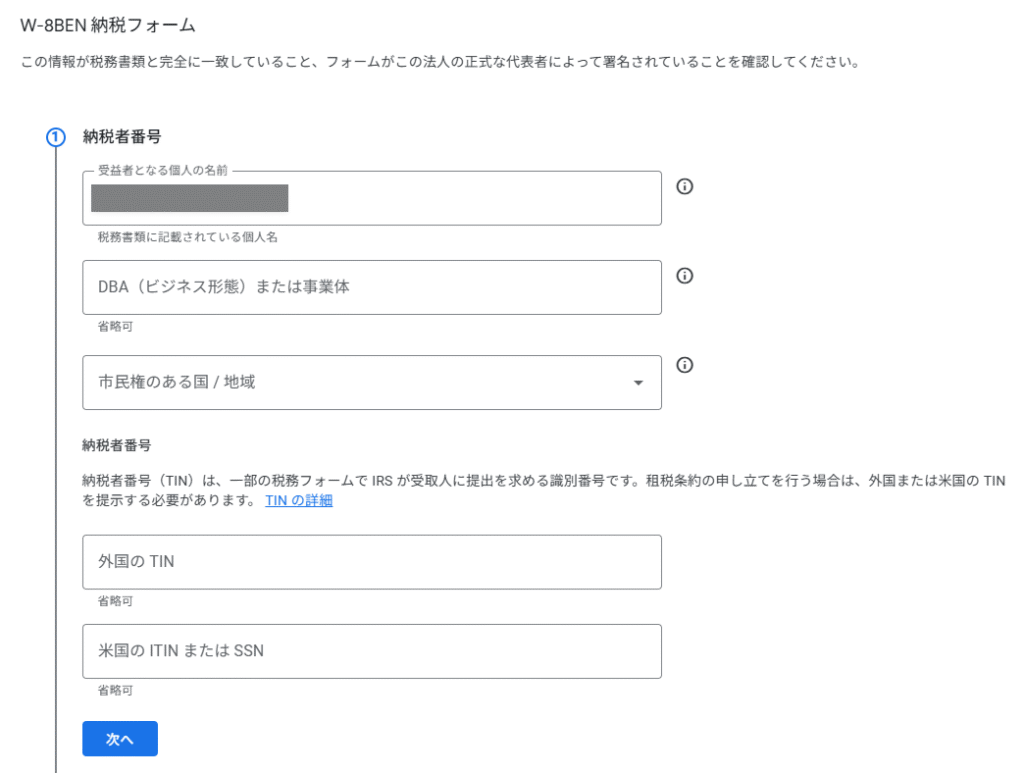The image size is (1024, 773).
Task: Click the 省略可 hint under ITIN/SSN field
Action: coord(115,690)
